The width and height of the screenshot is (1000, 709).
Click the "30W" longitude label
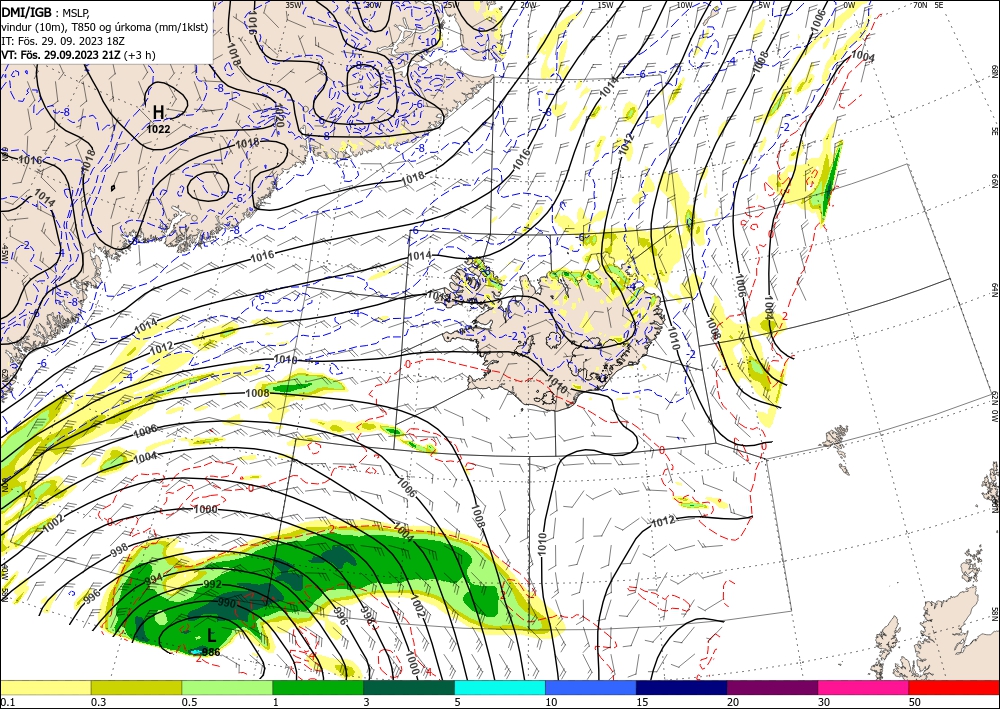tap(373, 5)
